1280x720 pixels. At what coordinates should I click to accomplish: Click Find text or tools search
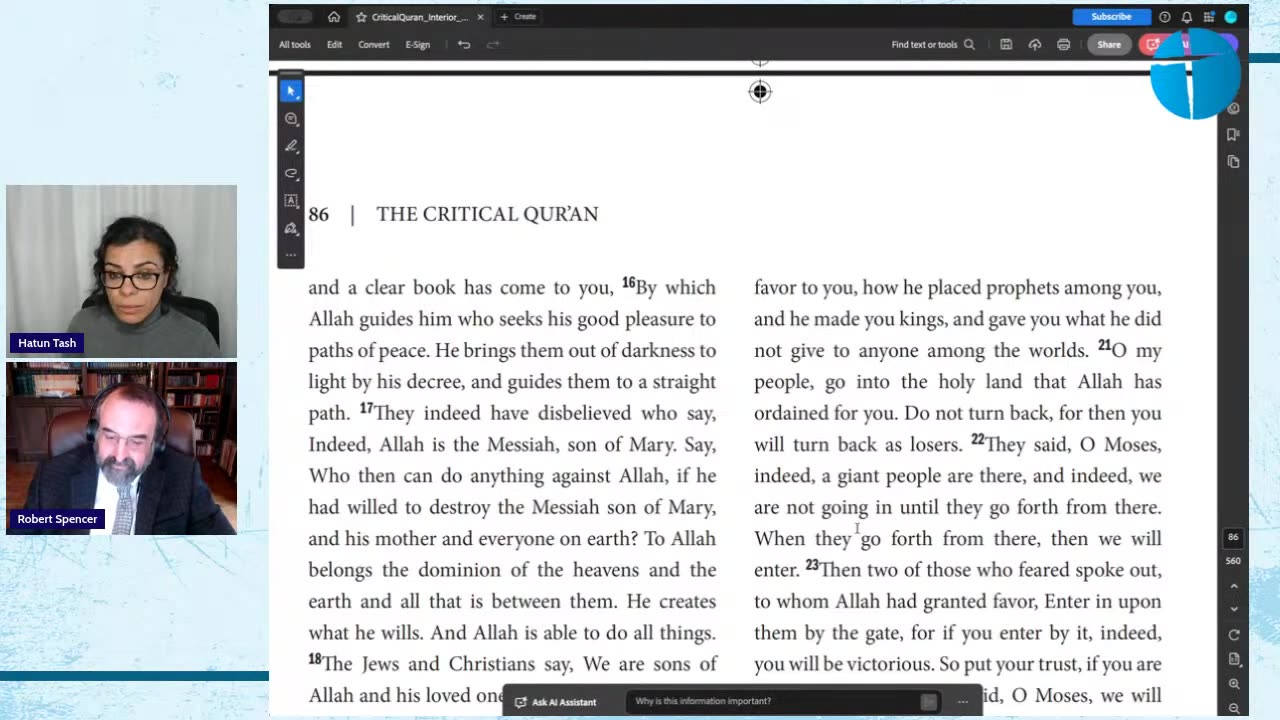(933, 45)
